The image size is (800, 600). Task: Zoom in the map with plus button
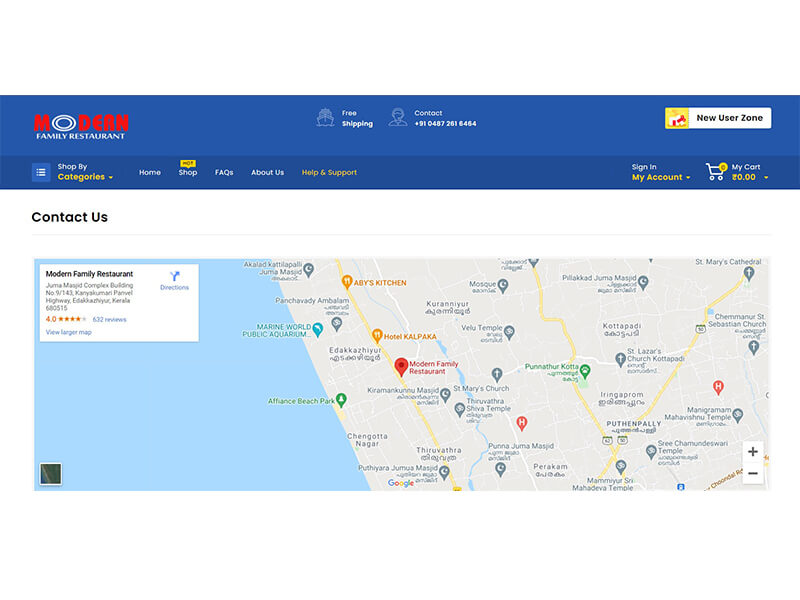tap(752, 452)
